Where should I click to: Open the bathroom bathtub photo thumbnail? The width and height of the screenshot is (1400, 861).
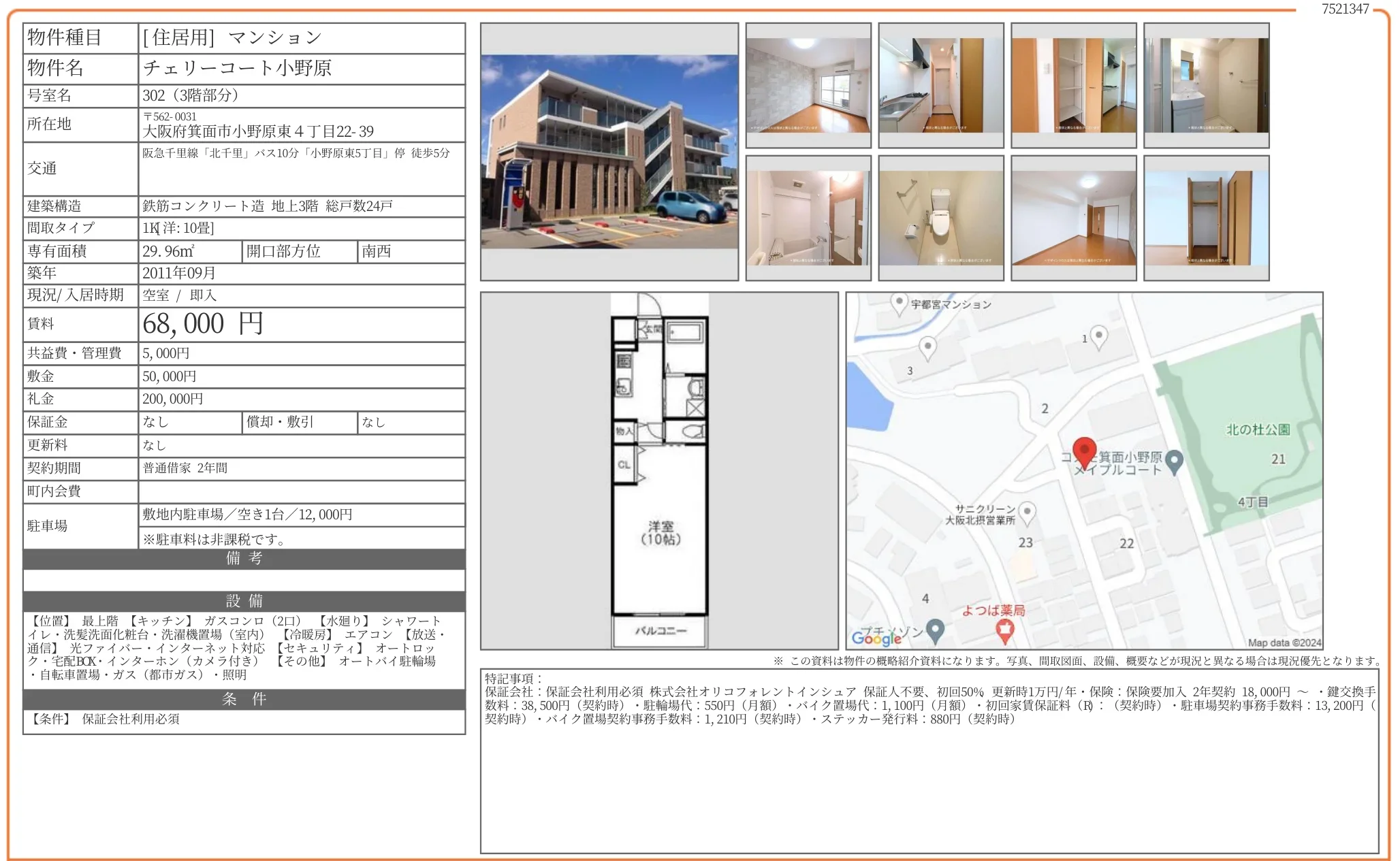[808, 218]
